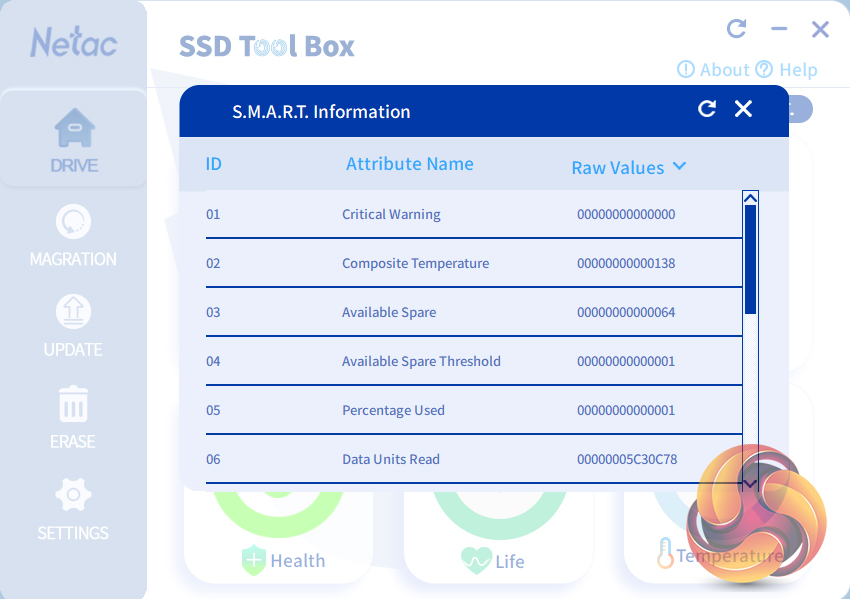Close the S.M.A.R.T. Information dialog

pyautogui.click(x=743, y=109)
